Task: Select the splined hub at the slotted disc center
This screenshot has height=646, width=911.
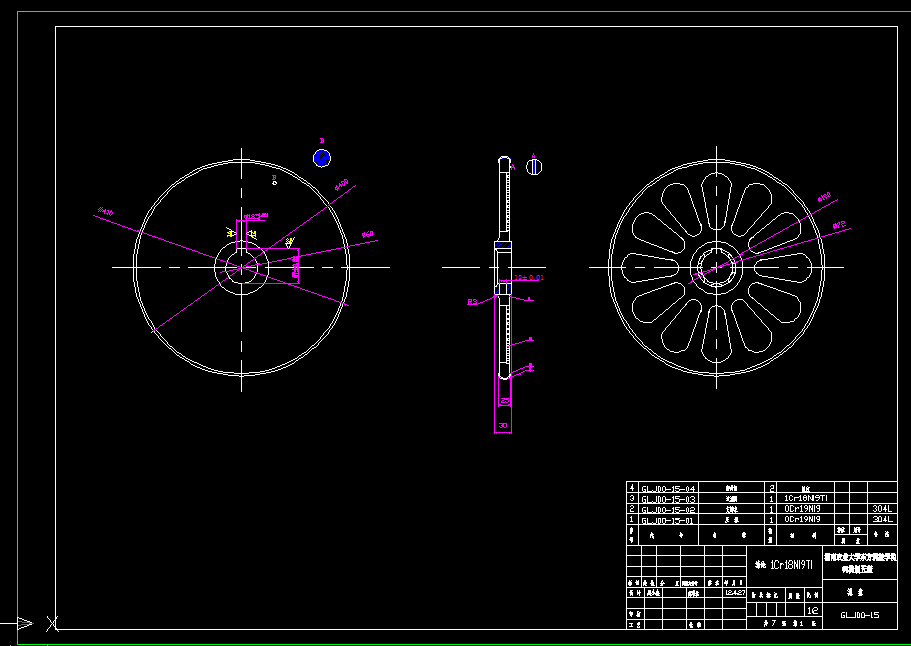Action: (716, 267)
